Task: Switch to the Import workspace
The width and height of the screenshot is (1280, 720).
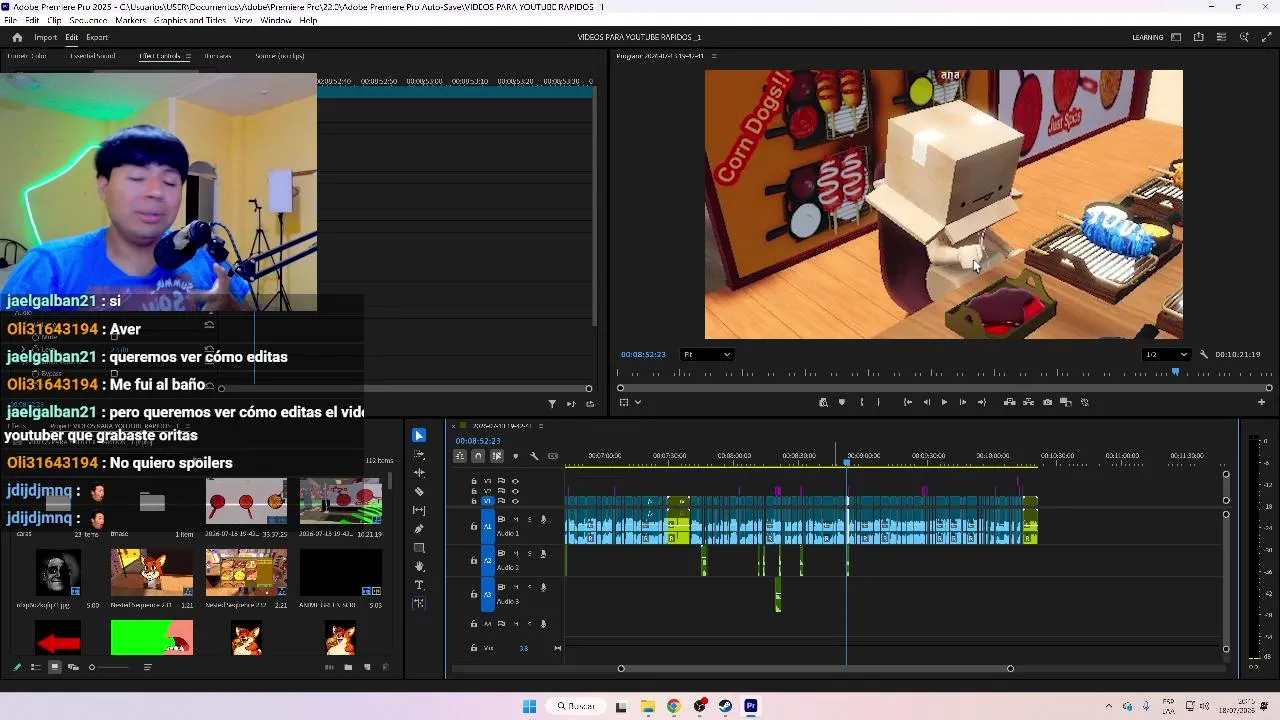Action: pyautogui.click(x=45, y=37)
